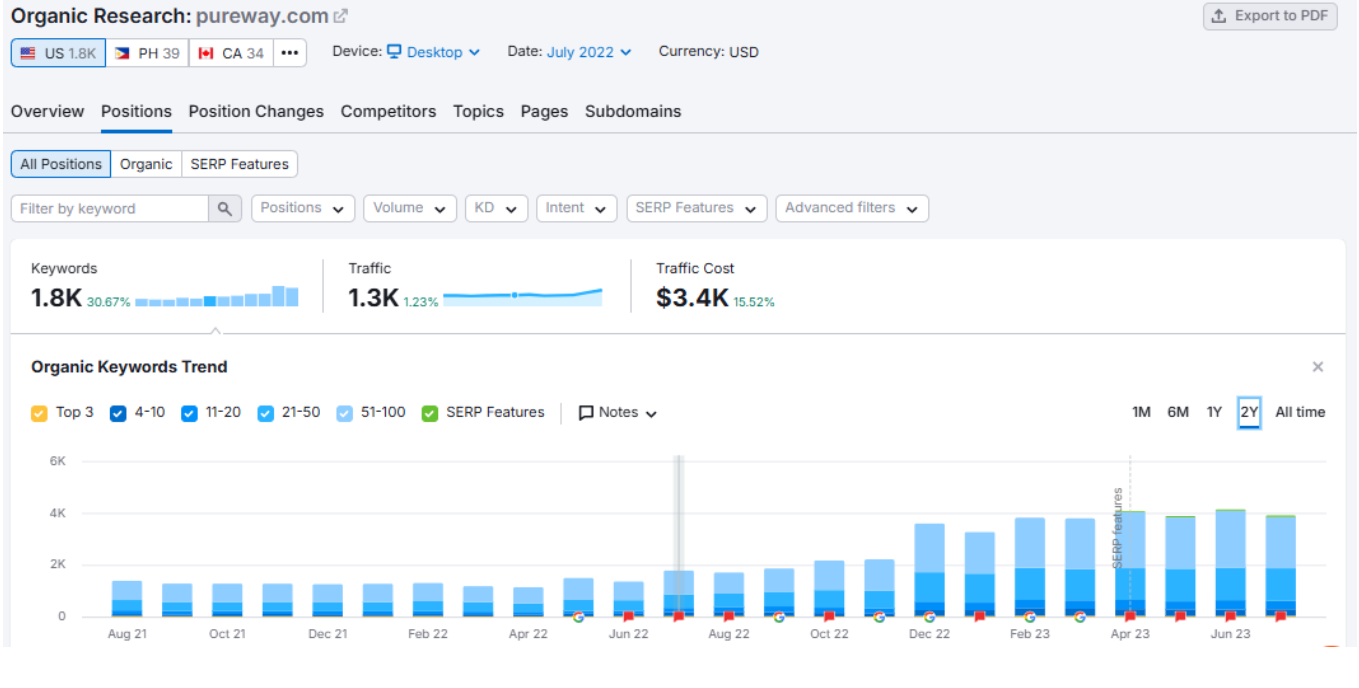Click the red flag note at Jun 22
The width and height of the screenshot is (1359, 688).
[x=628, y=617]
